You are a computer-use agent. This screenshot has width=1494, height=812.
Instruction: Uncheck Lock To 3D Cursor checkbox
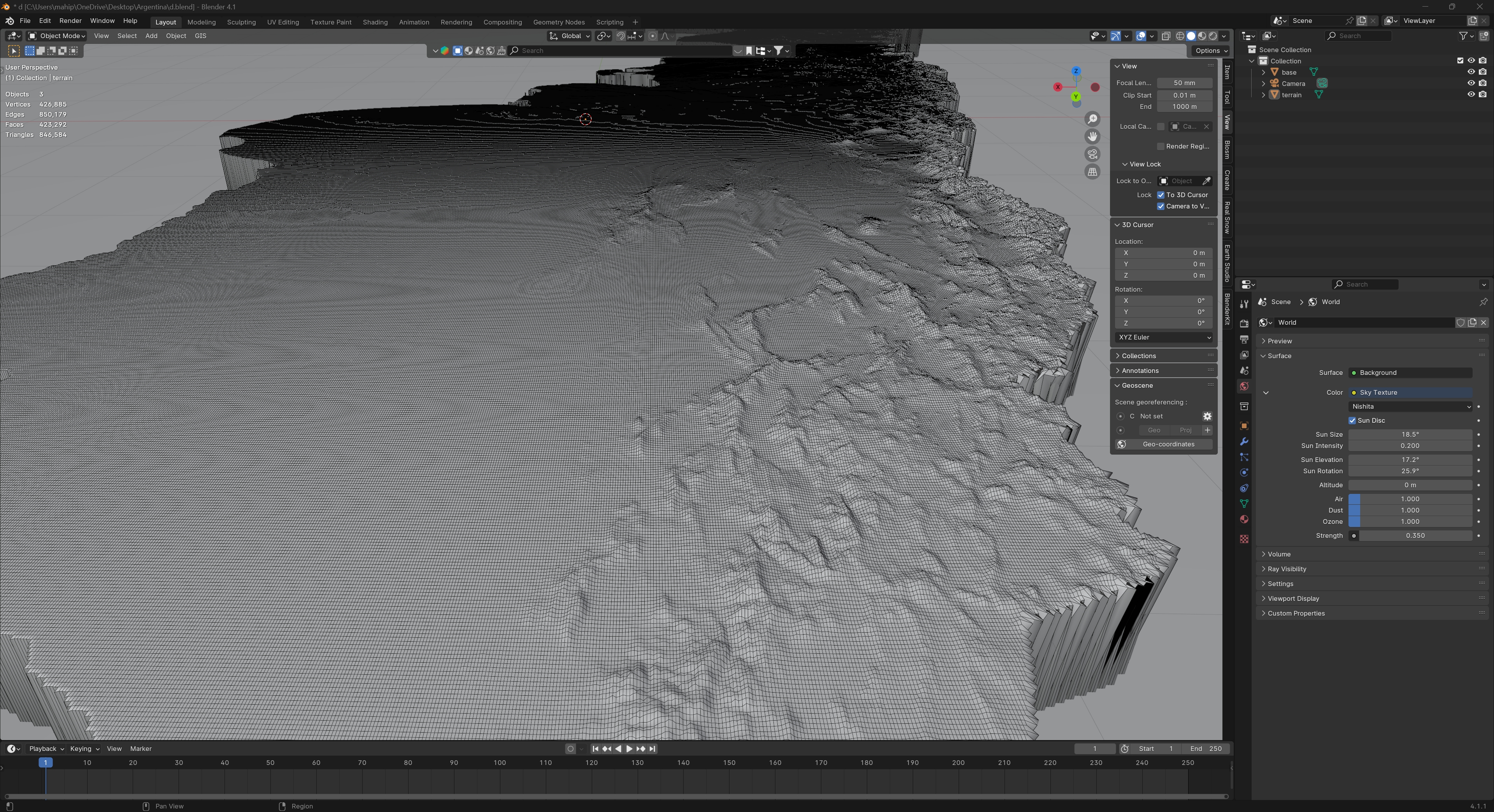coord(1161,195)
